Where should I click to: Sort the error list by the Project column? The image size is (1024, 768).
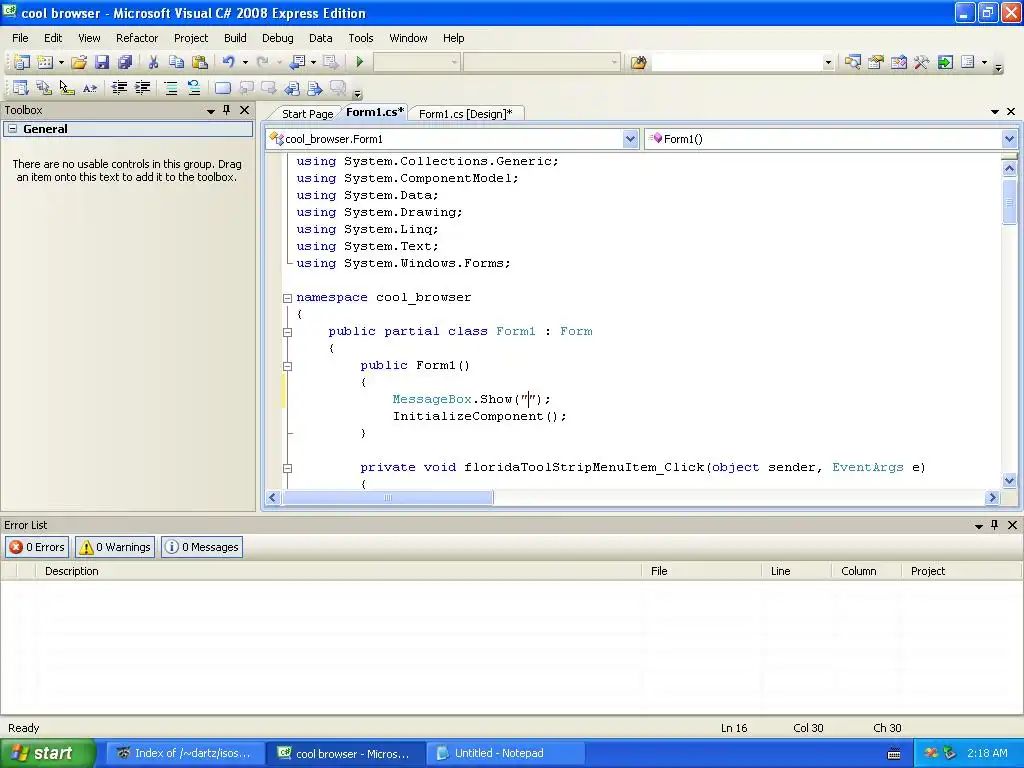[960, 571]
